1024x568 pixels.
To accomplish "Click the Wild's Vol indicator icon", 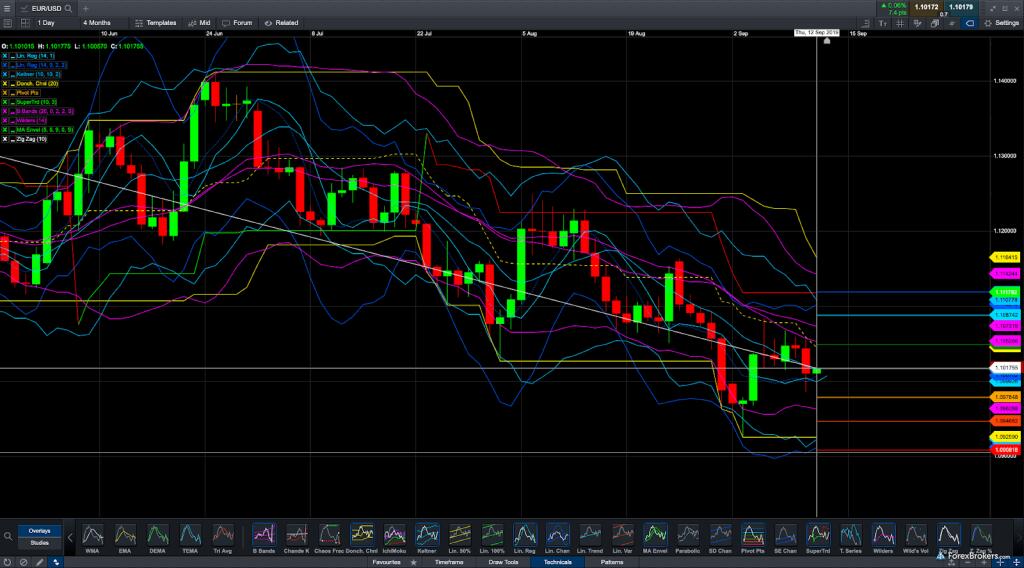I will pos(913,536).
